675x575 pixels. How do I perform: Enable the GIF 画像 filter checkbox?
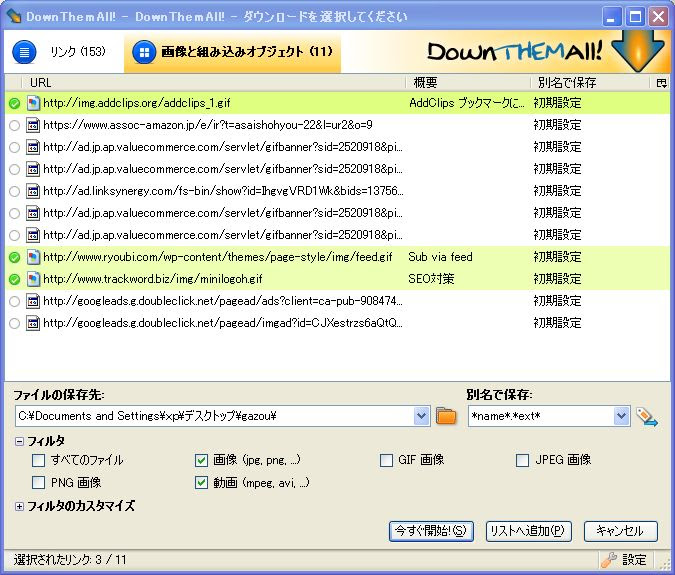[x=386, y=461]
